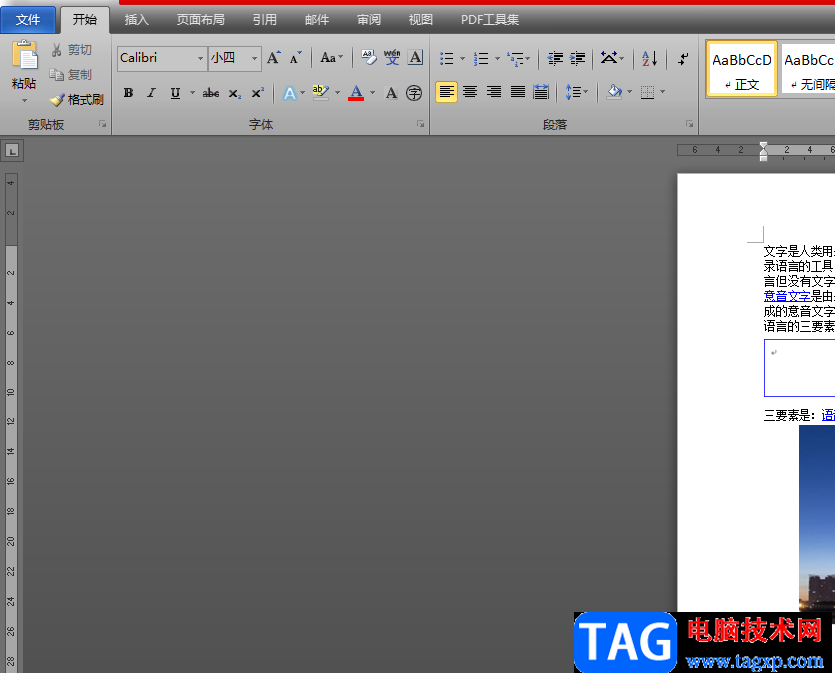This screenshot has width=835, height=673.
Task: Increase indent with the indent icon
Action: (577, 59)
